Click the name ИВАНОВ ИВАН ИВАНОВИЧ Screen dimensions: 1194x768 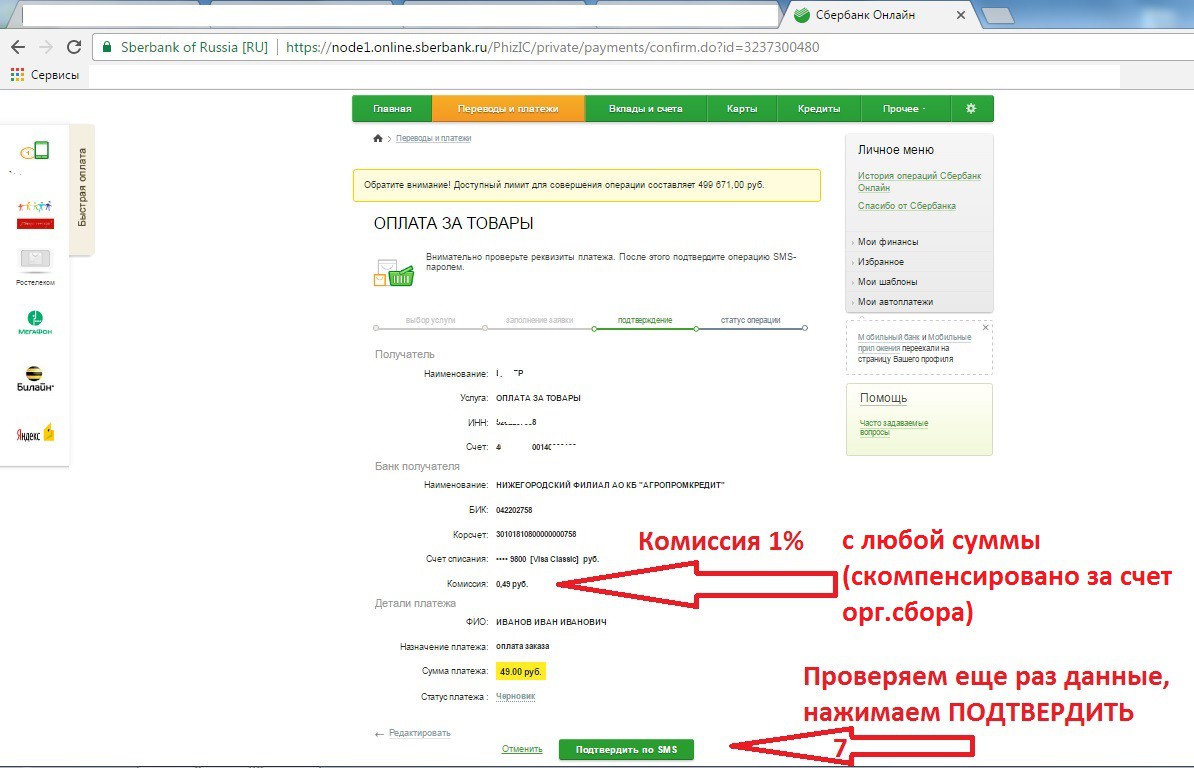[x=551, y=622]
